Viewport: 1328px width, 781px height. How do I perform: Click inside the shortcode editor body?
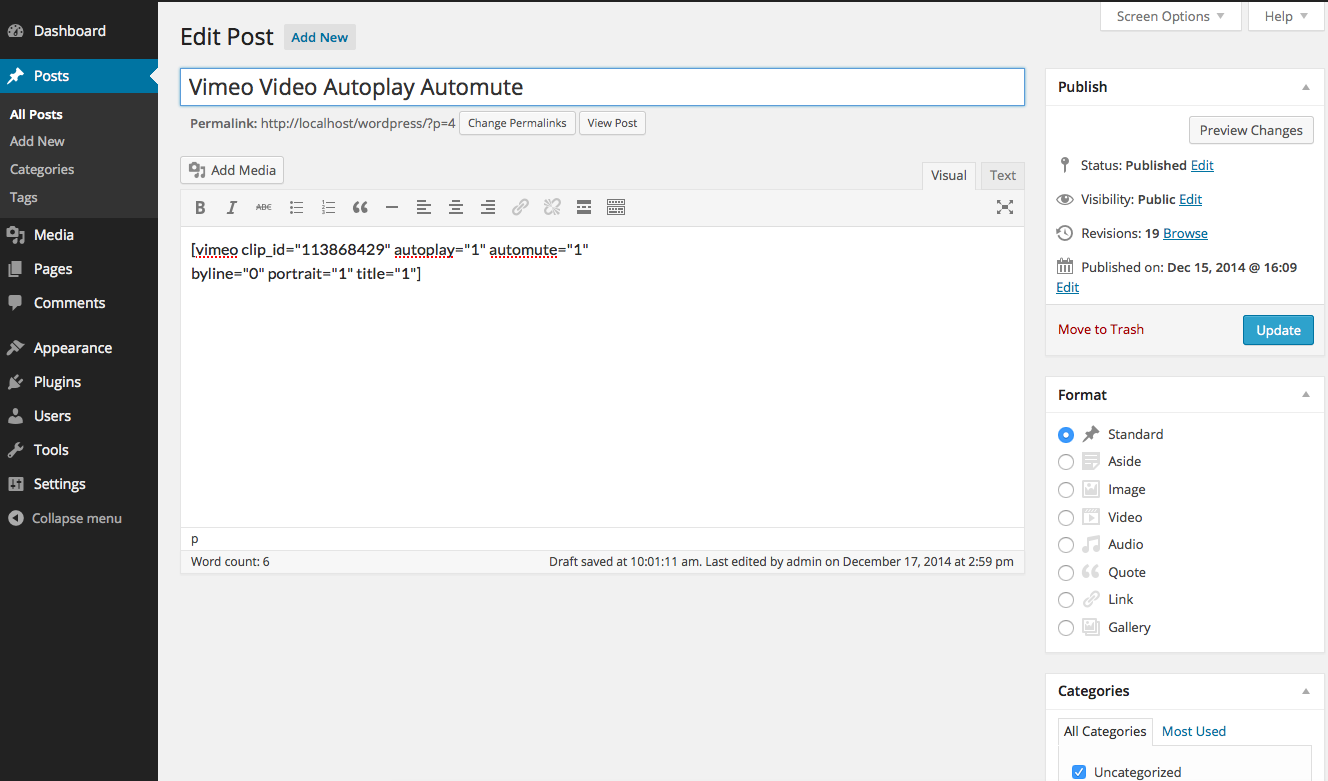tap(602, 376)
